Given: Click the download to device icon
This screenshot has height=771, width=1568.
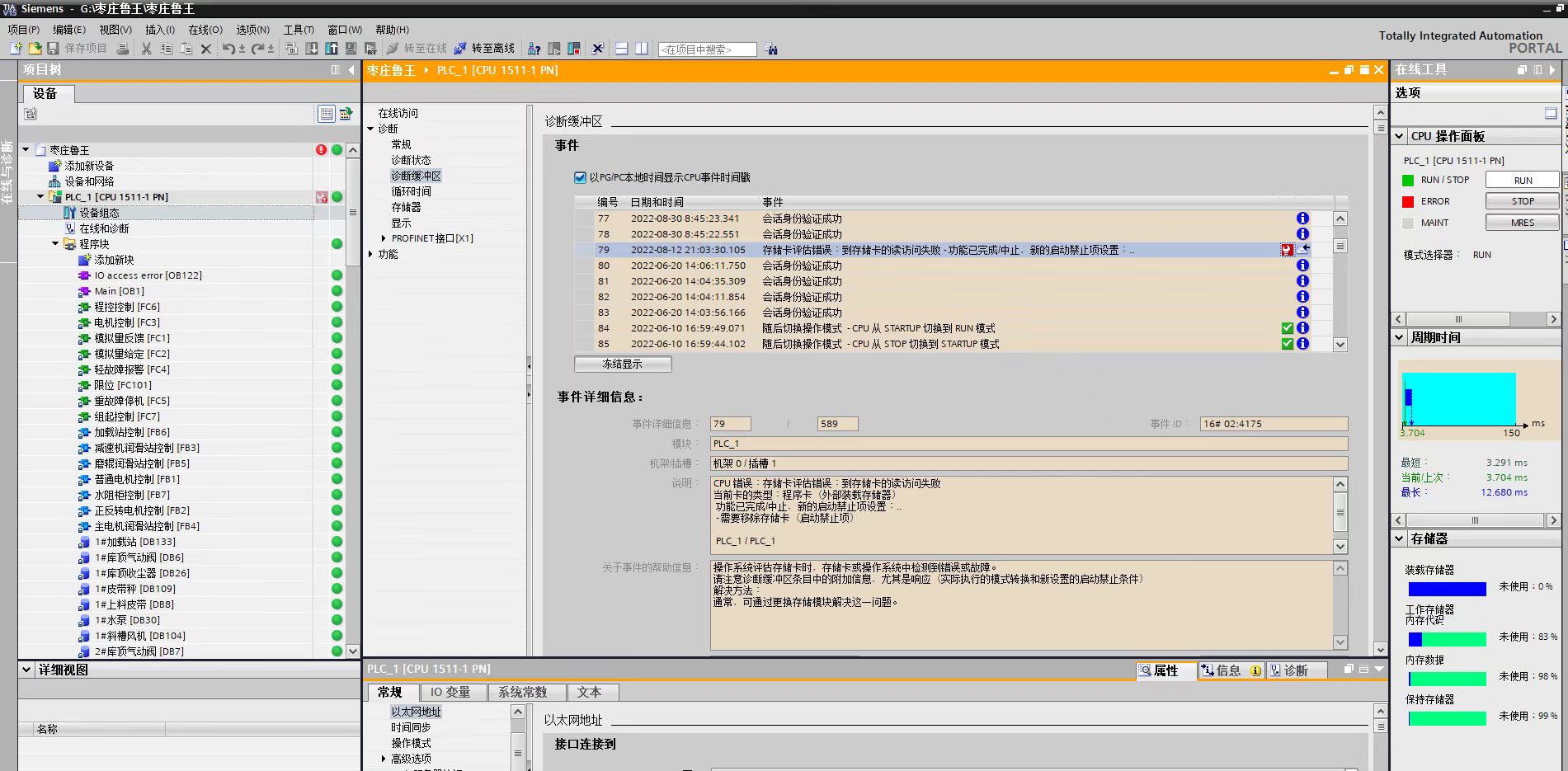Looking at the screenshot, I should click(x=311, y=49).
